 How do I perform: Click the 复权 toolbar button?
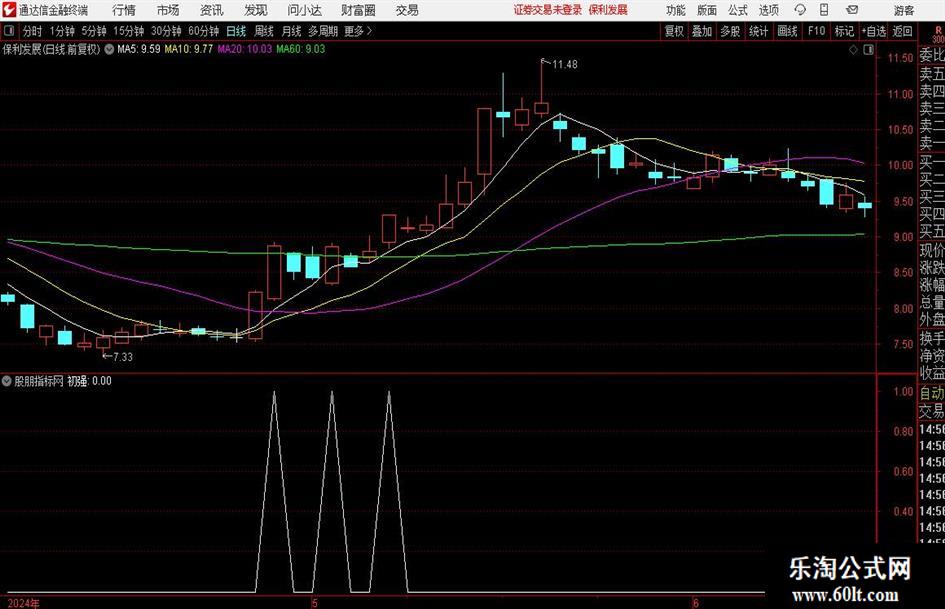[x=674, y=31]
